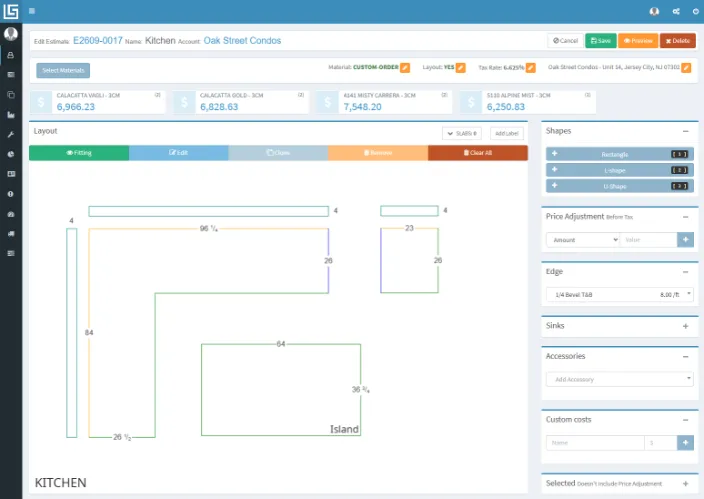Click the 6,966.23 price value
The height and width of the screenshot is (499, 704).
[x=76, y=107]
